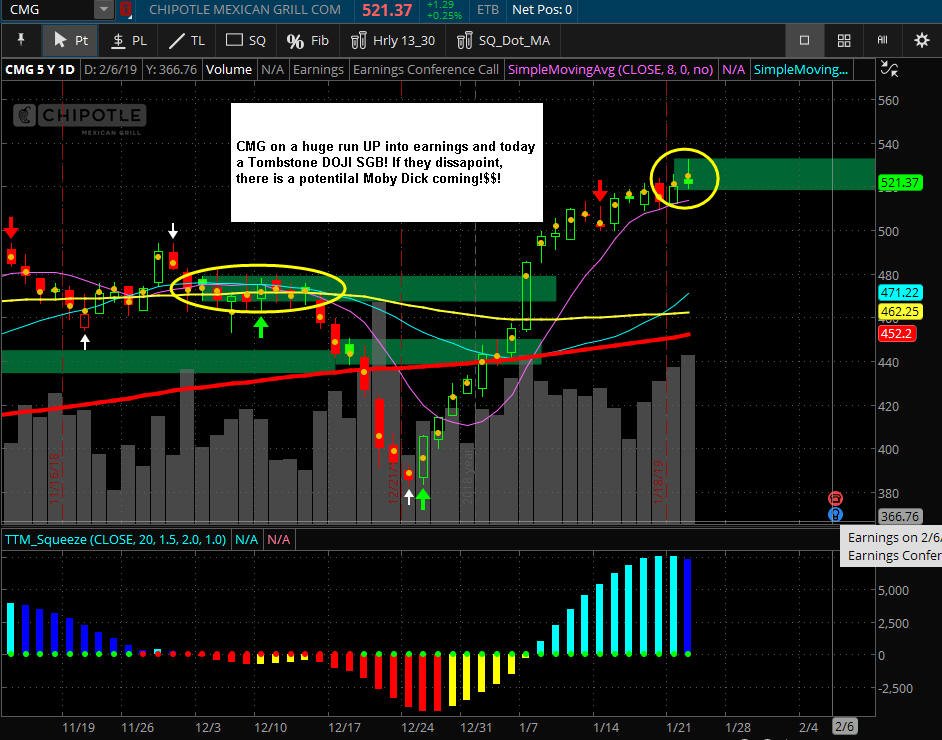The width and height of the screenshot is (942, 740).
Task: Click the truncated cyan SimpleMoving... label
Action: point(801,70)
